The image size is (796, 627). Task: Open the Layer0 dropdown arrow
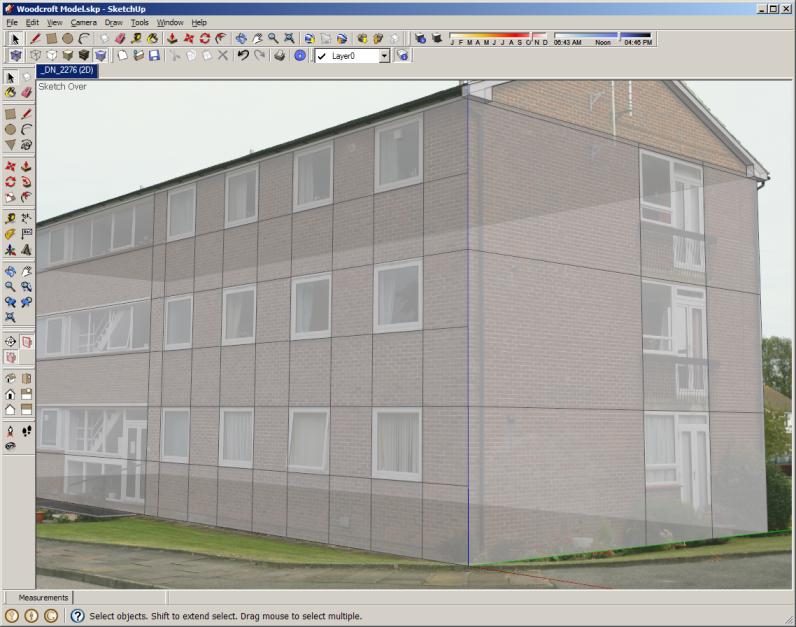(384, 56)
